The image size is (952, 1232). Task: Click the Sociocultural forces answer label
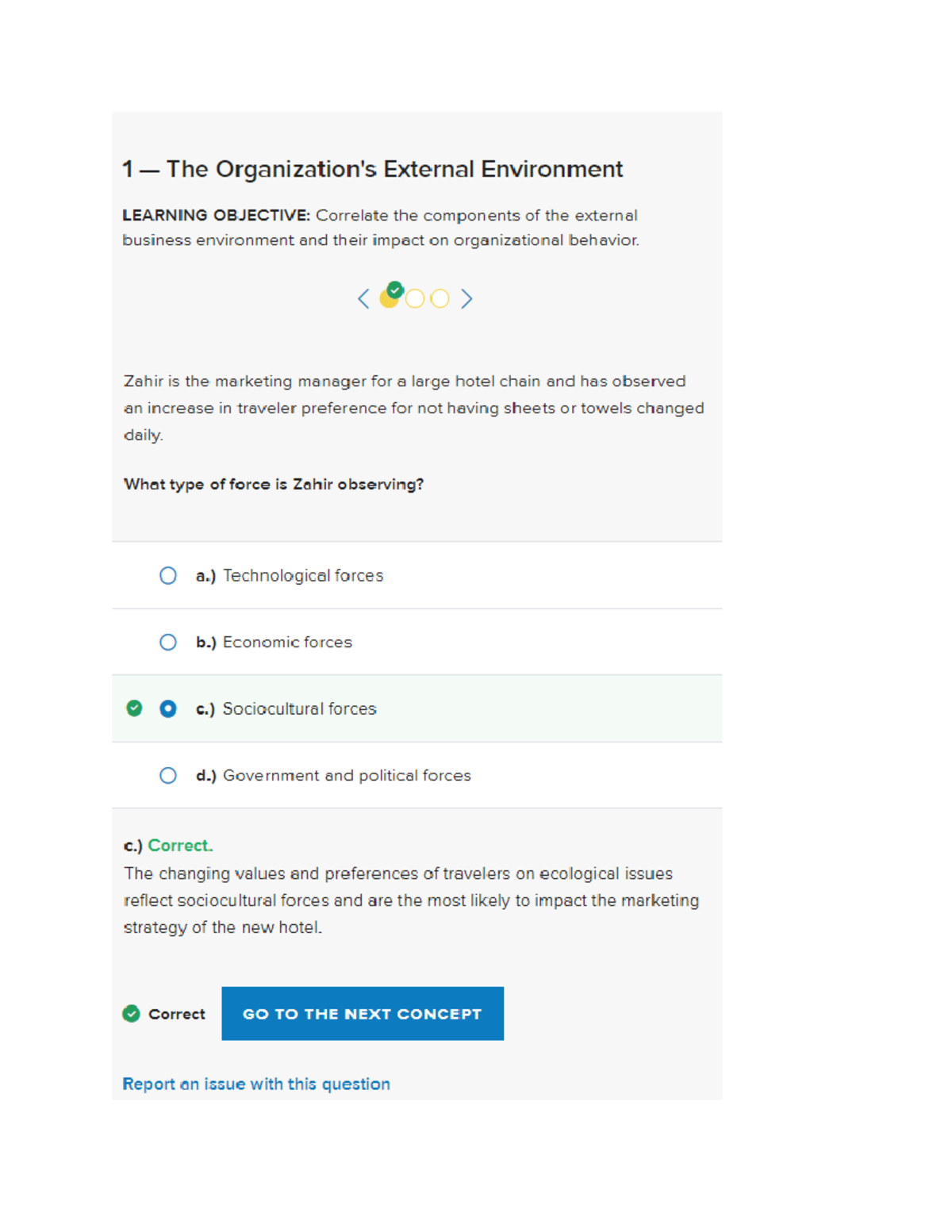(x=299, y=709)
